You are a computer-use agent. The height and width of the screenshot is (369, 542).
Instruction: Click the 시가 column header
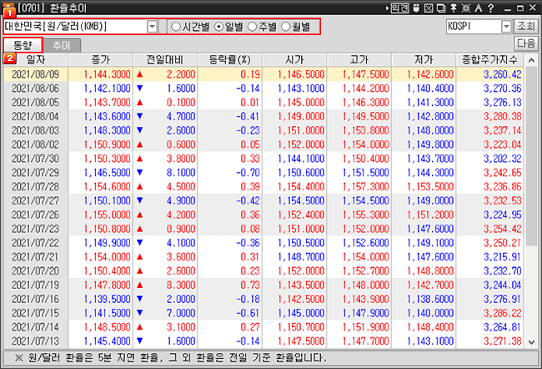(295, 60)
